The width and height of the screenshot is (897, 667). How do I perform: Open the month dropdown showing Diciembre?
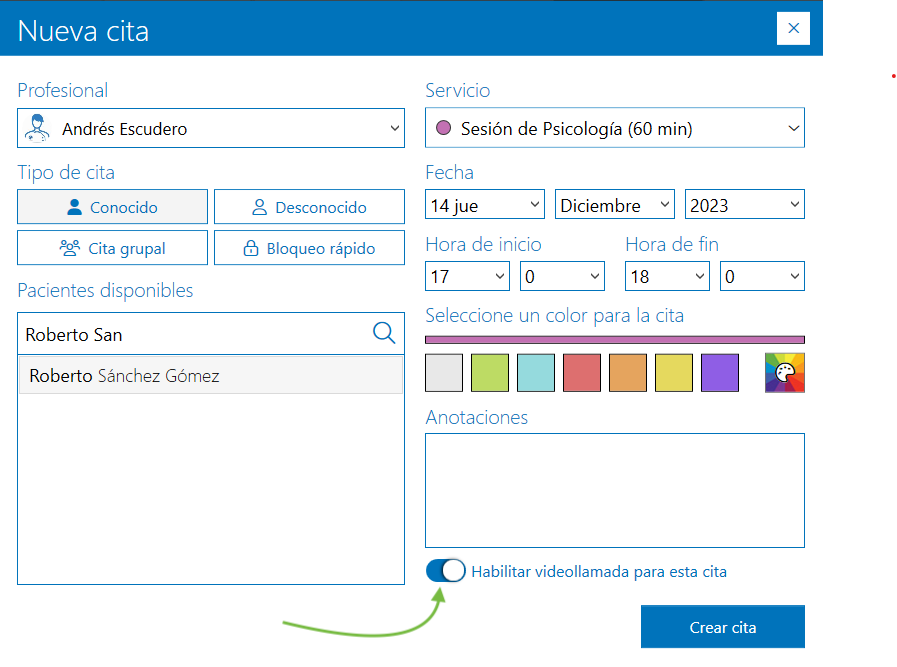pos(614,205)
